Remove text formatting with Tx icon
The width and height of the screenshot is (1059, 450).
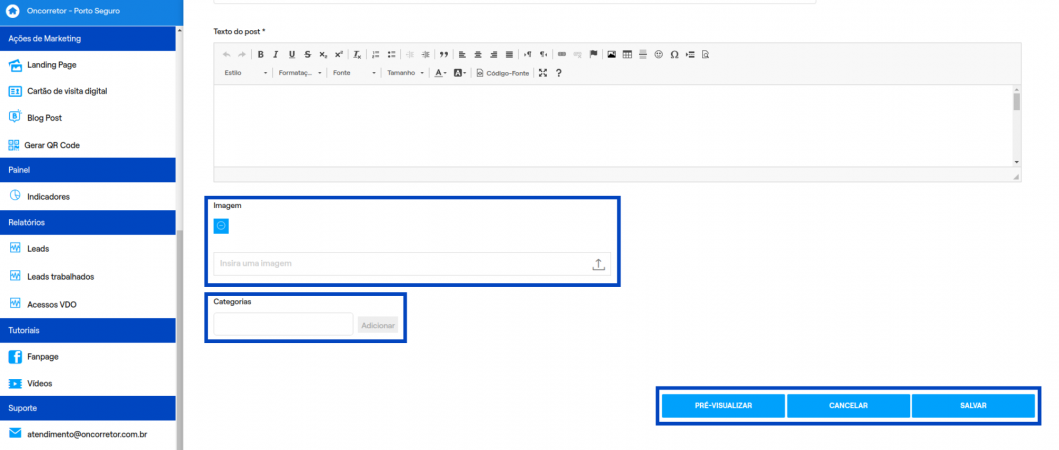point(357,55)
